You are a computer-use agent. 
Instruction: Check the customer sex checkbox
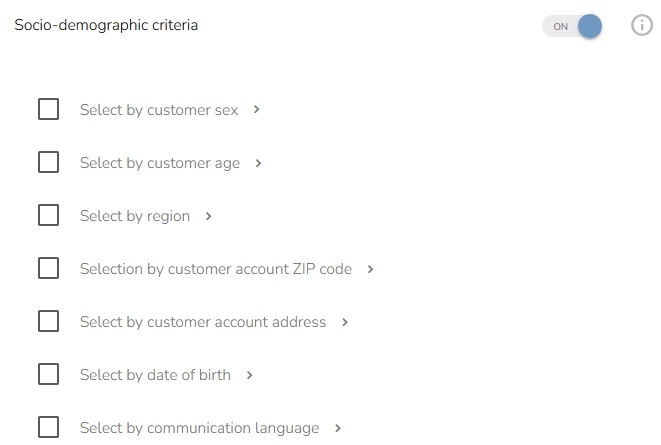[x=48, y=109]
